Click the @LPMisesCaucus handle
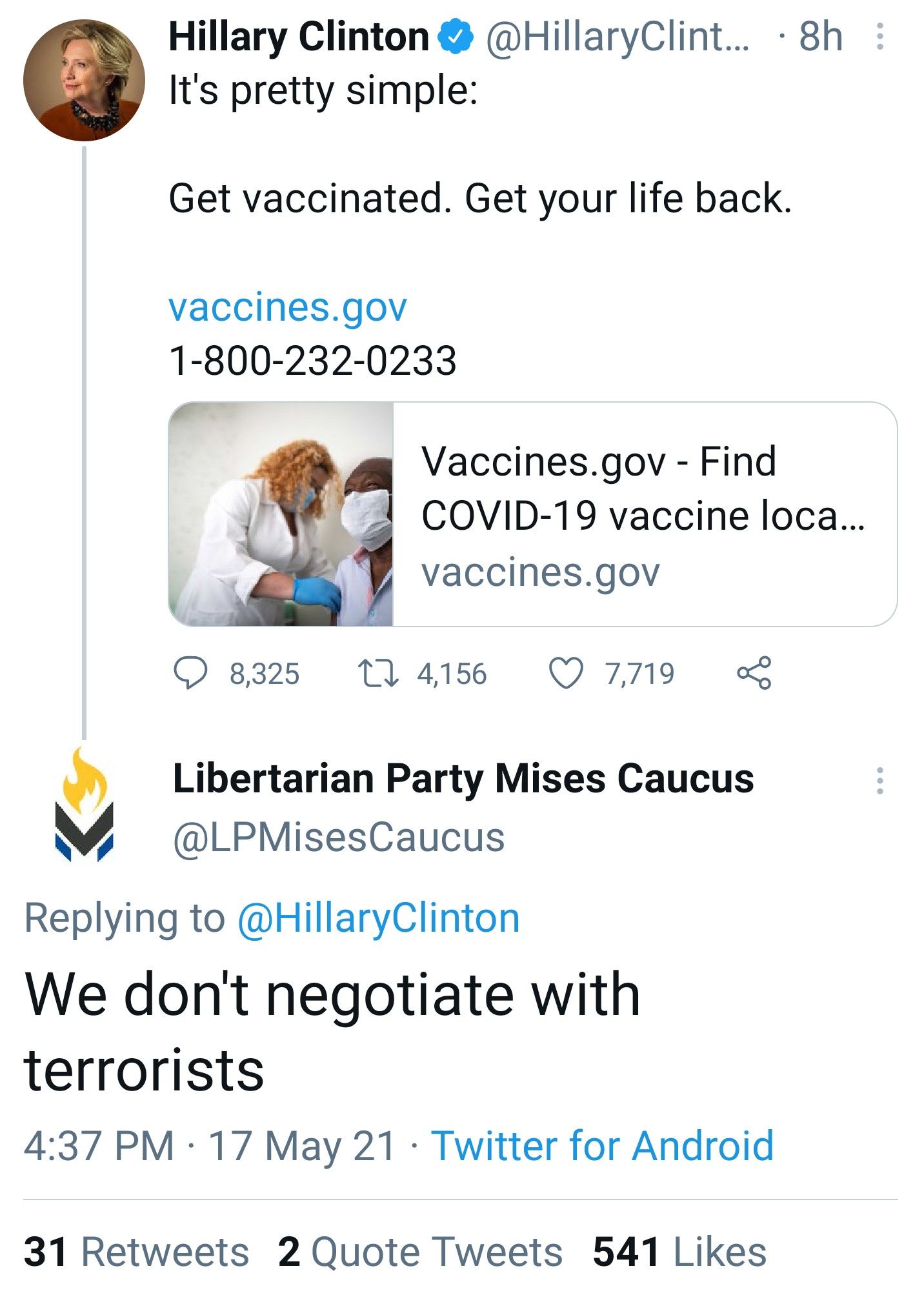The height and width of the screenshot is (1295, 924). coord(339,837)
